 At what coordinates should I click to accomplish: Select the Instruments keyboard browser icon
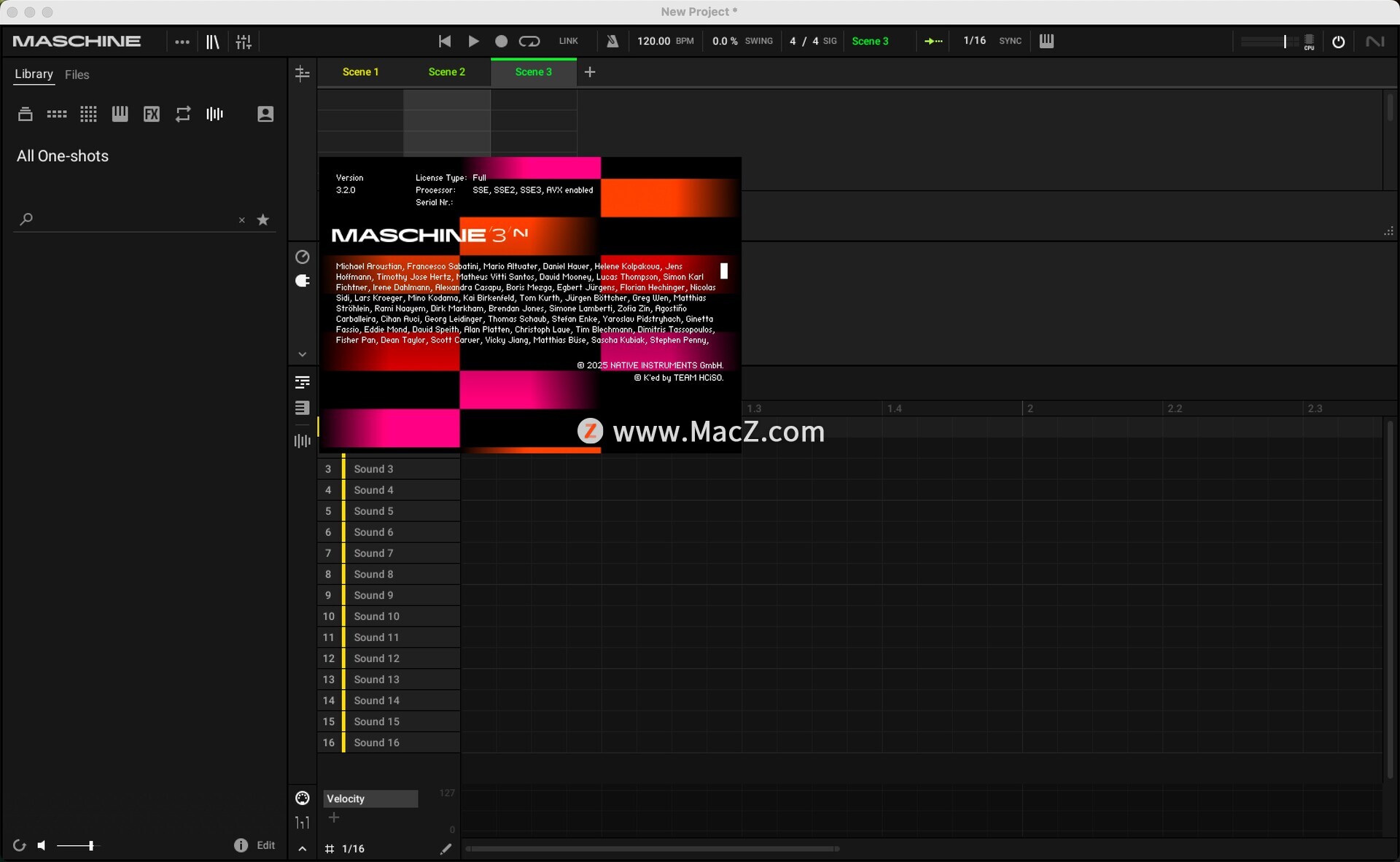120,114
